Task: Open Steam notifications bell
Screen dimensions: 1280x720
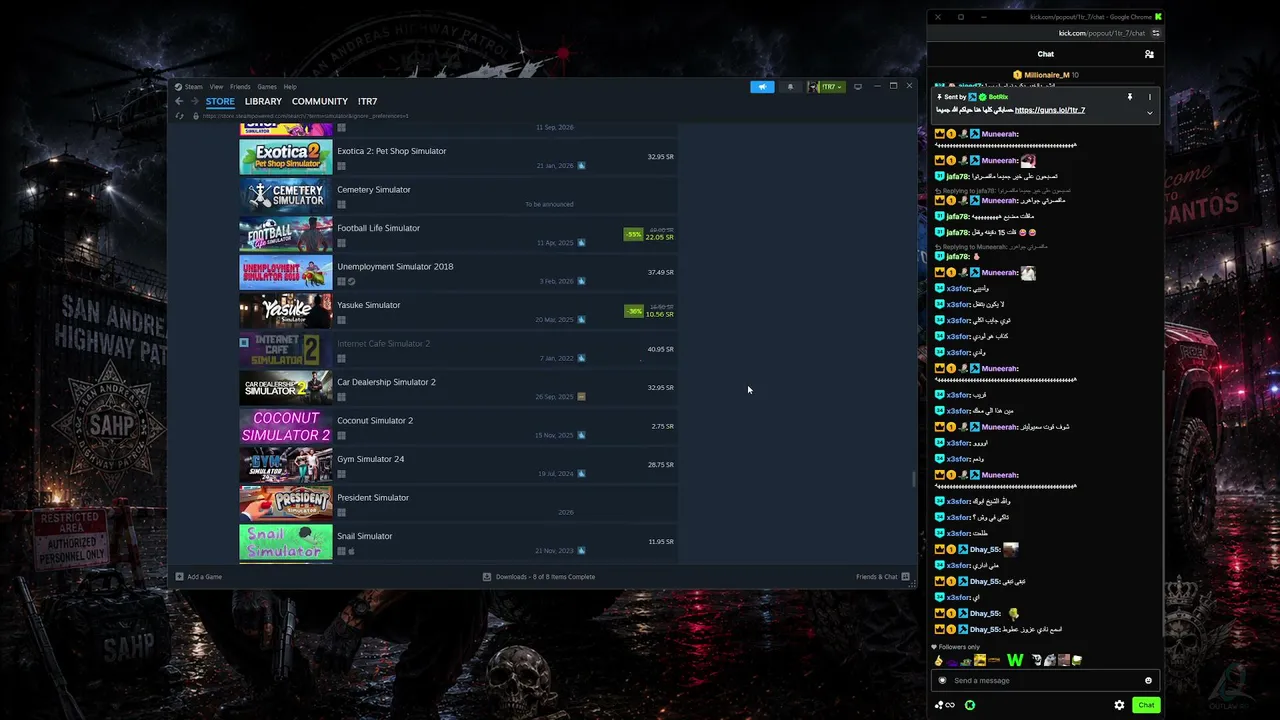Action: pyautogui.click(x=790, y=87)
